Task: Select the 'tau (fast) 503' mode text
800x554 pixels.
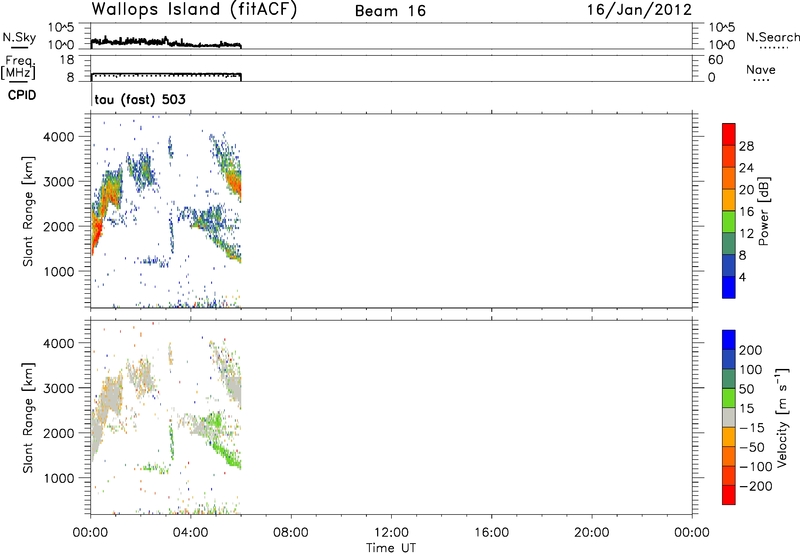Action: click(140, 99)
